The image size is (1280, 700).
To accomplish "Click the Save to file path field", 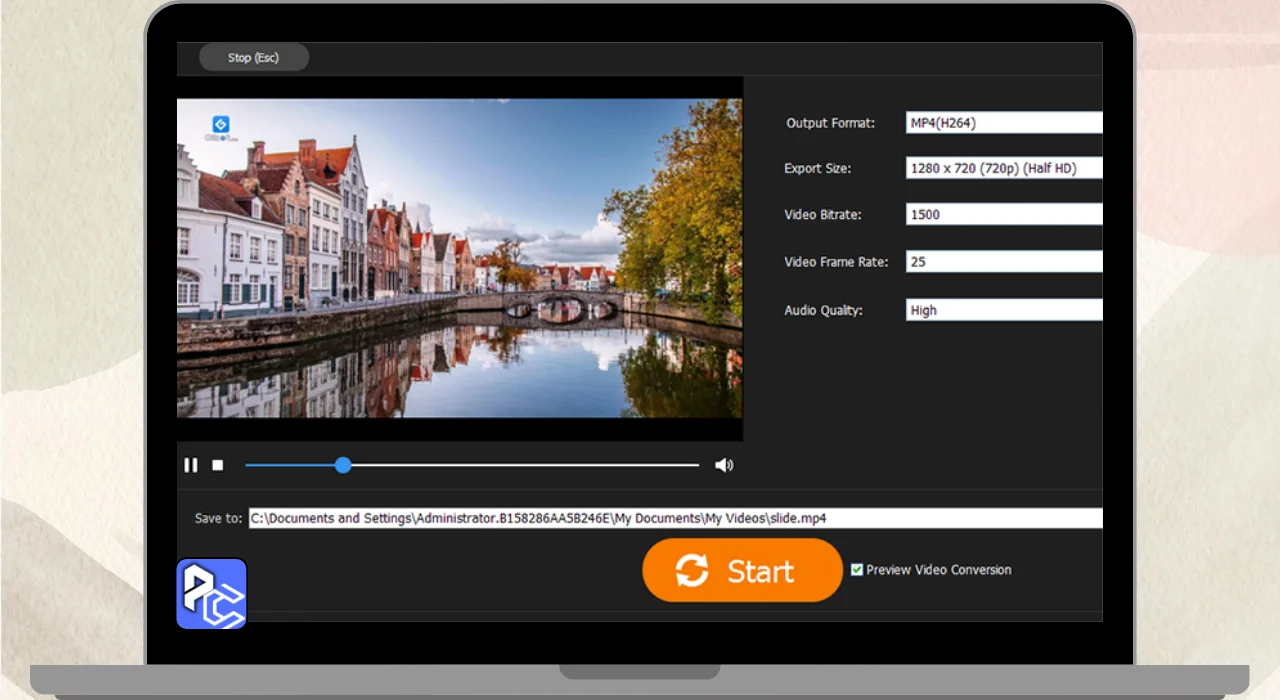I will click(x=675, y=518).
